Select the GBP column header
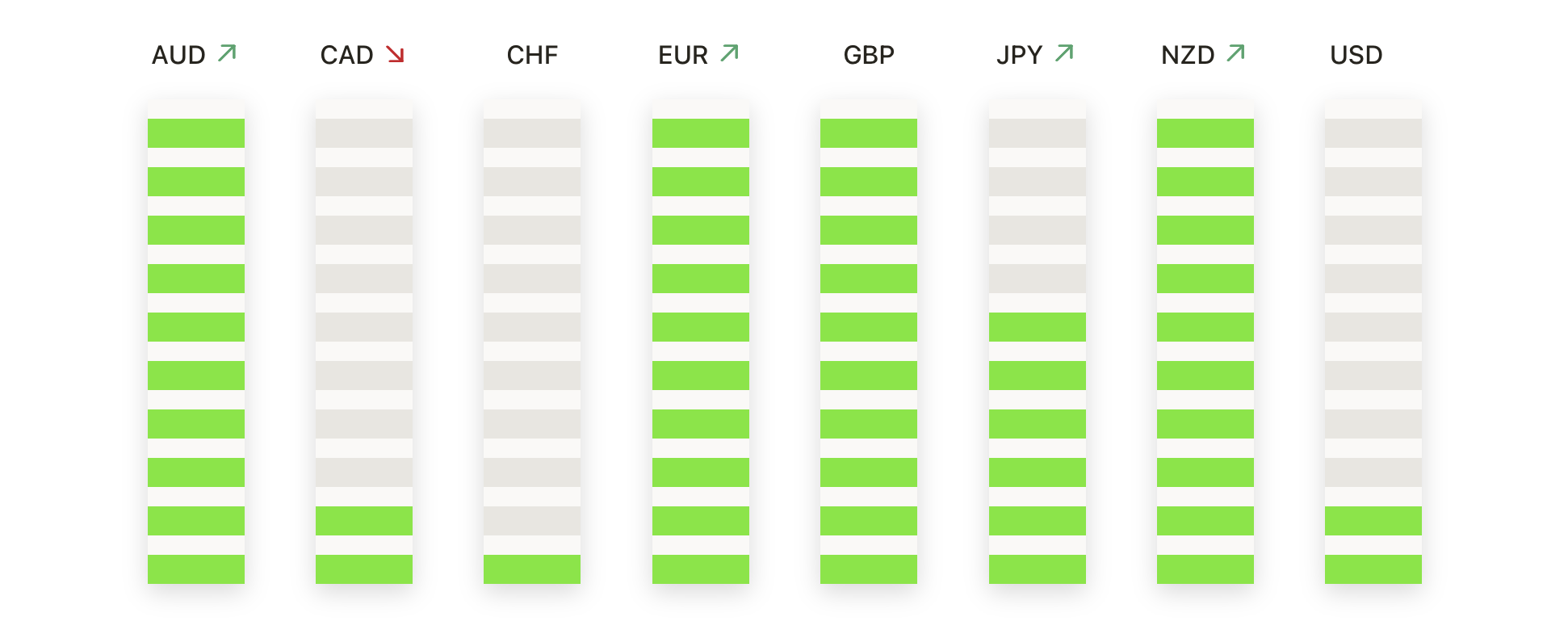This screenshot has height=638, width=1568. tap(869, 55)
